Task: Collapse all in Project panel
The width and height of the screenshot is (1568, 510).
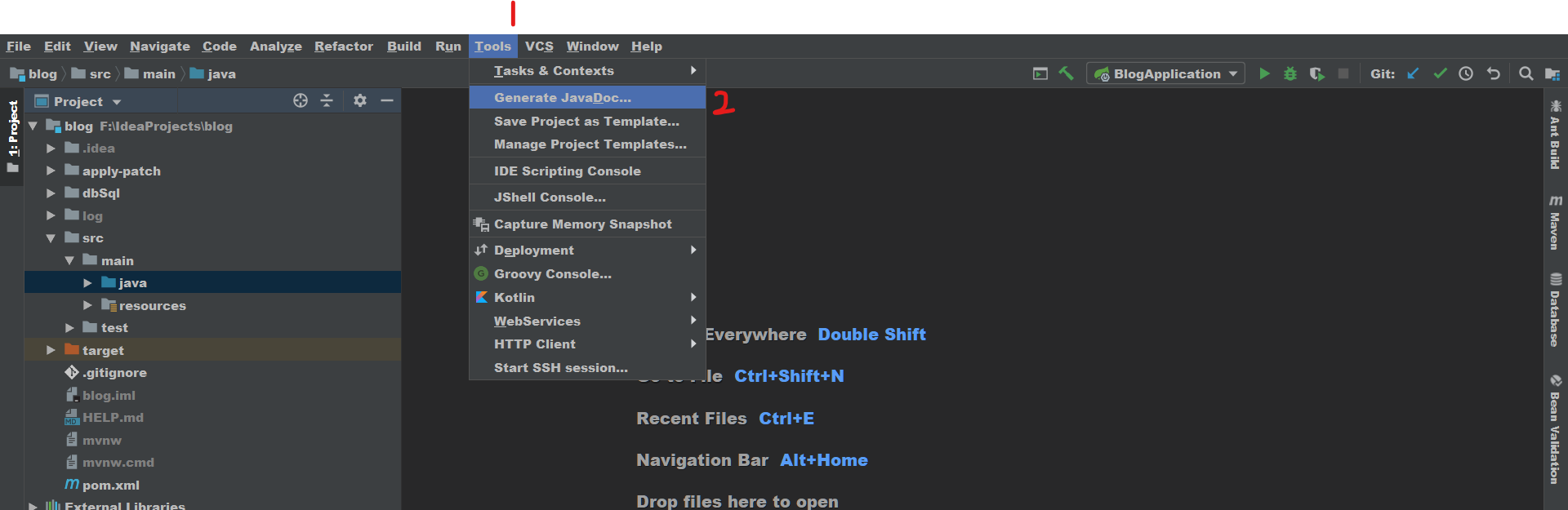Action: click(327, 100)
